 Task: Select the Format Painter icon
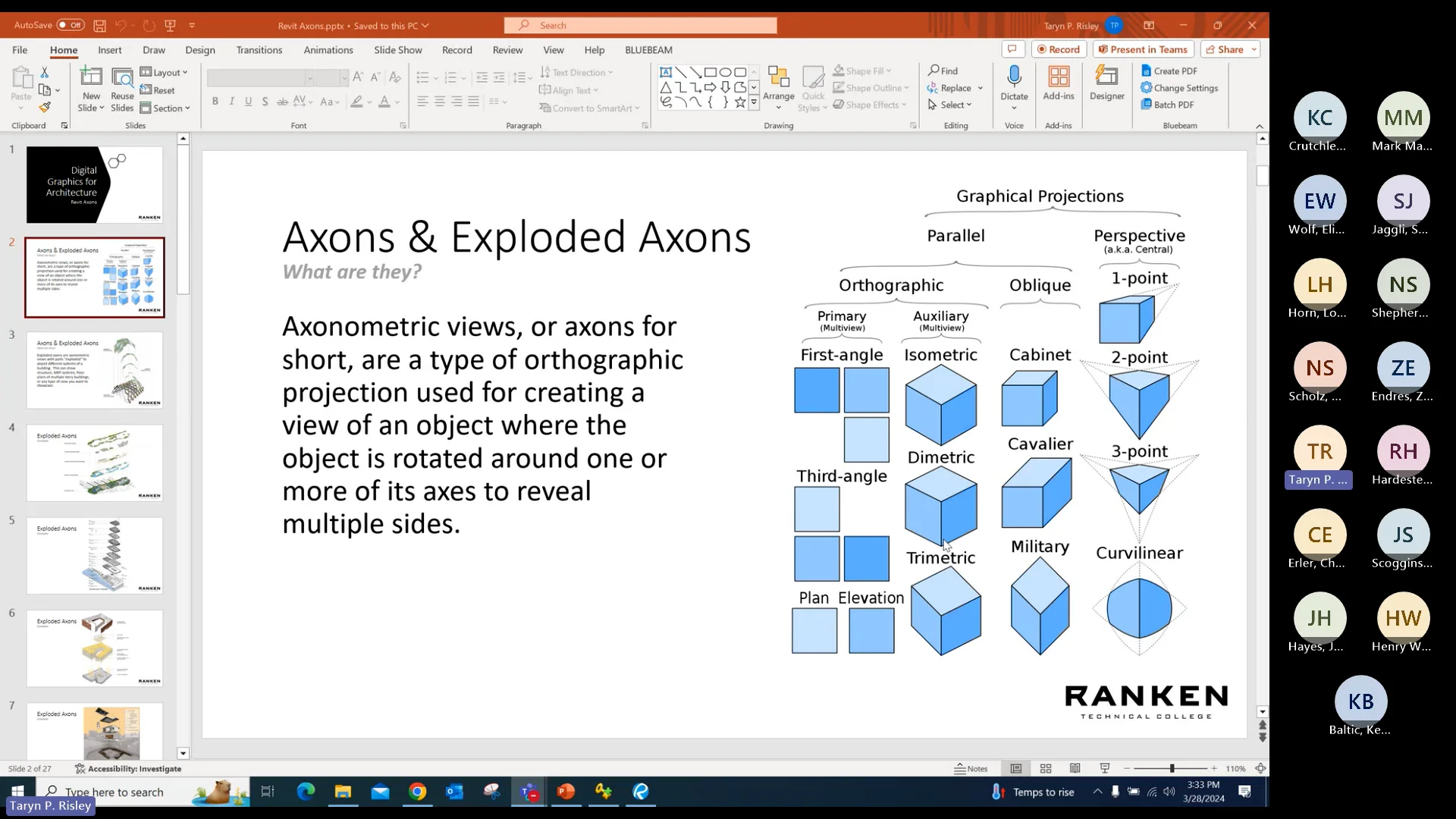coord(45,108)
